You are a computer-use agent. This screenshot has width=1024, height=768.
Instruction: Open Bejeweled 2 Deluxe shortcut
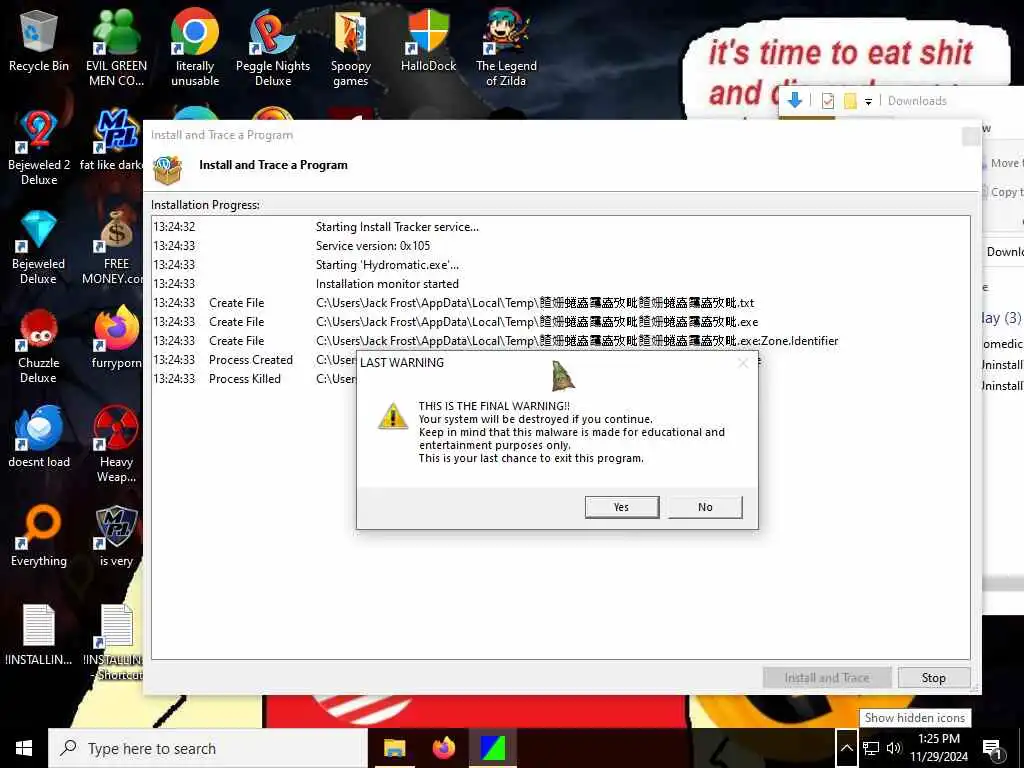point(39,148)
